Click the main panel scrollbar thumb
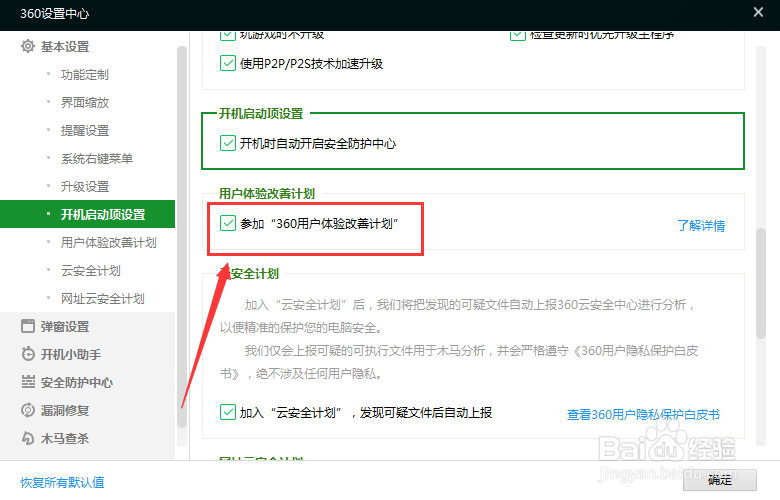The height and width of the screenshot is (500, 780). tap(761, 284)
